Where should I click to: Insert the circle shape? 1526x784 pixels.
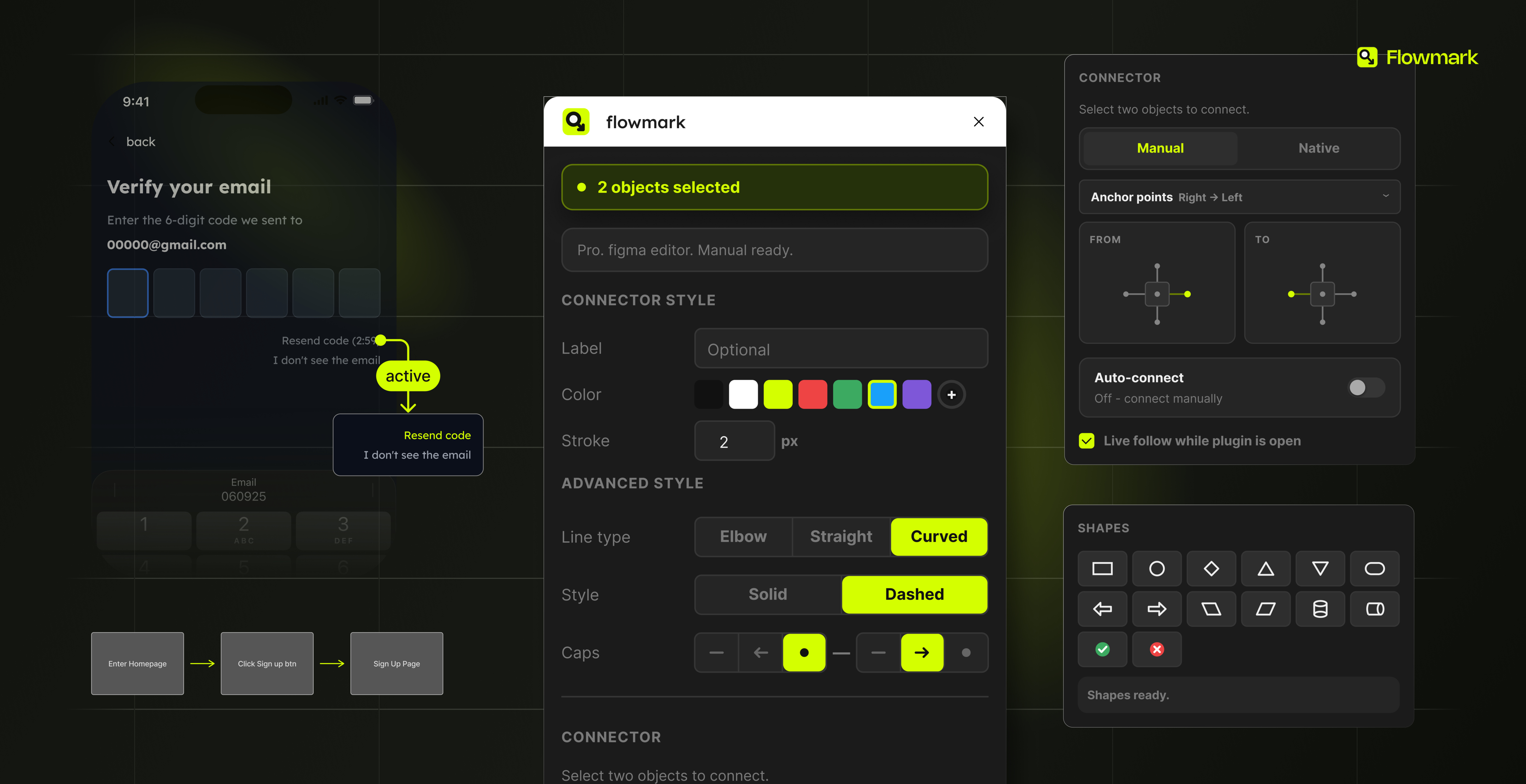1157,569
